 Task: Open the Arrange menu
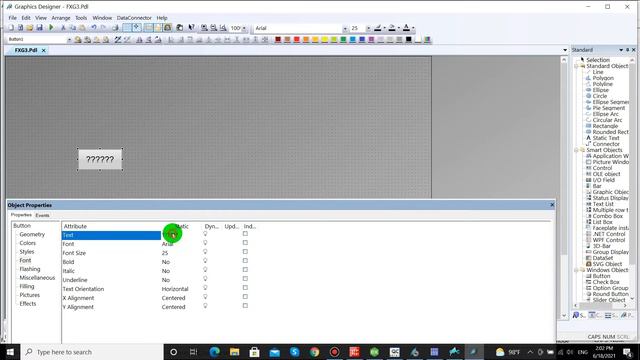point(61,18)
